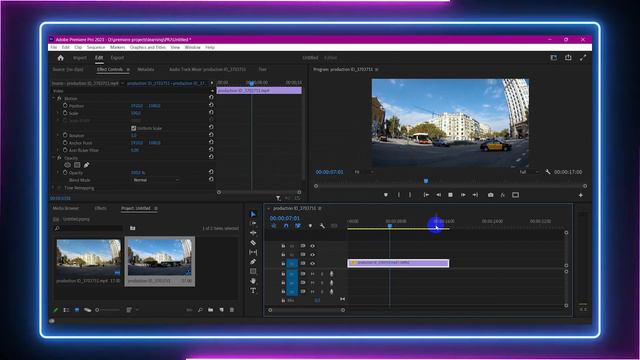
Task: Choose the Rectangle tool
Action: [253, 271]
